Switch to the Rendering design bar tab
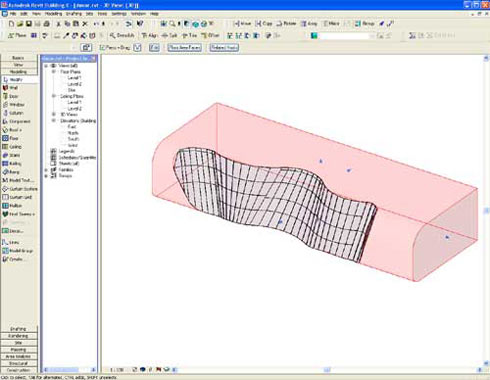Viewport: 490px width, 380px height. [x=18, y=336]
